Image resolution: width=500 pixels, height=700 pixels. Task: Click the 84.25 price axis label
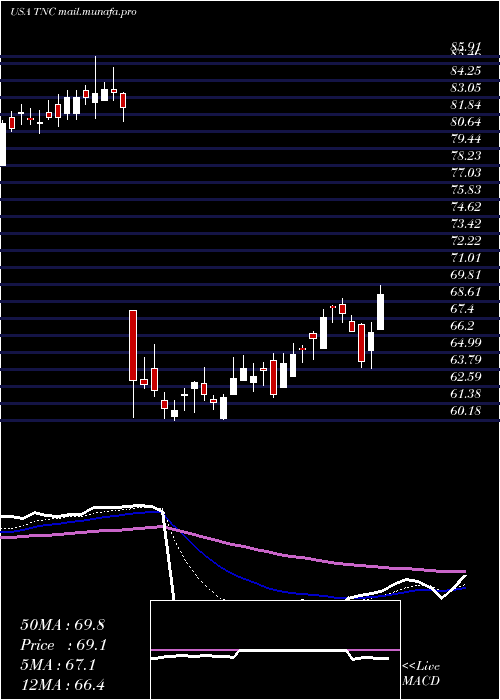coord(466,71)
